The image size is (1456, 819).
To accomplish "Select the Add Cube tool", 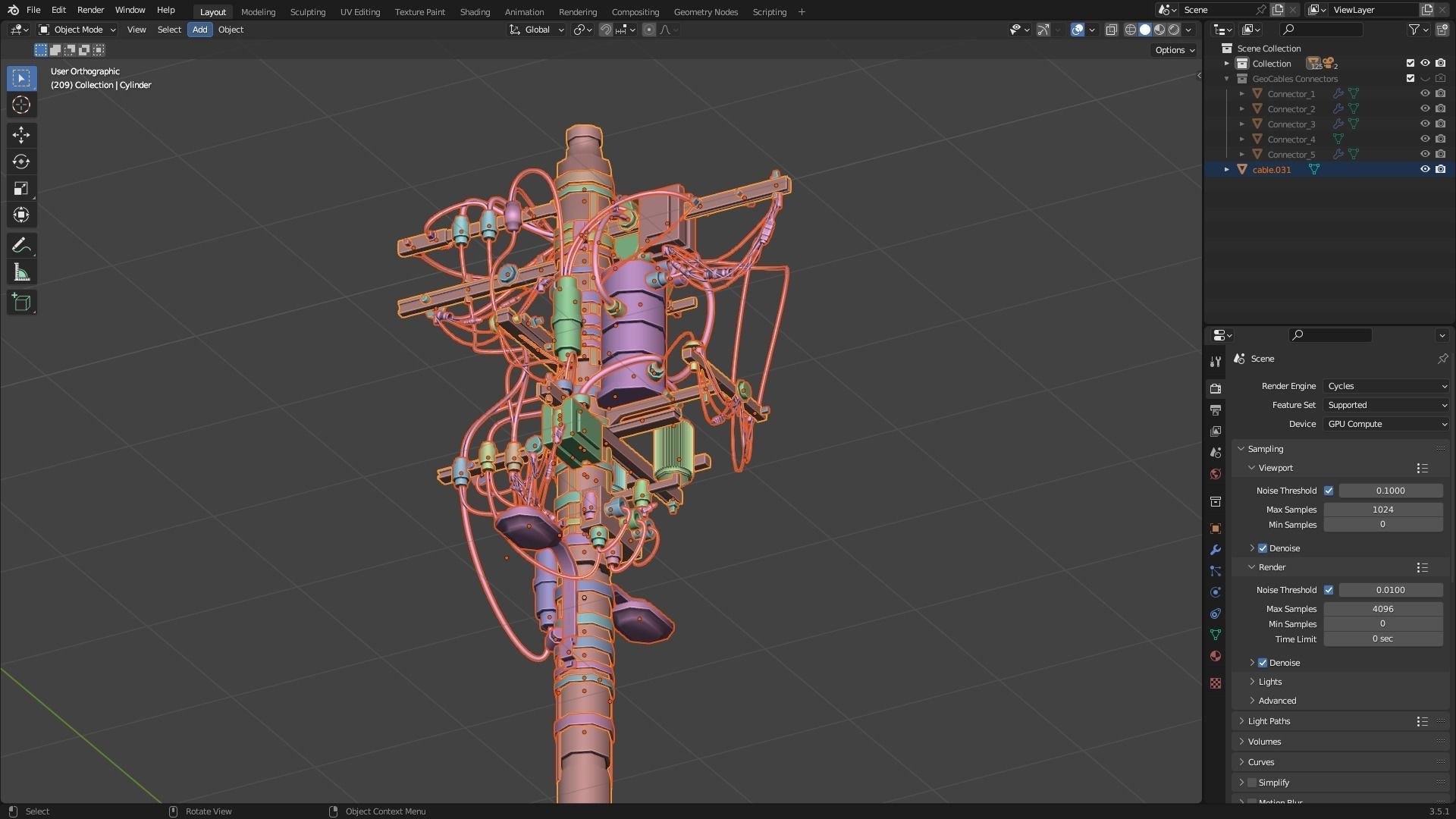I will tap(21, 303).
